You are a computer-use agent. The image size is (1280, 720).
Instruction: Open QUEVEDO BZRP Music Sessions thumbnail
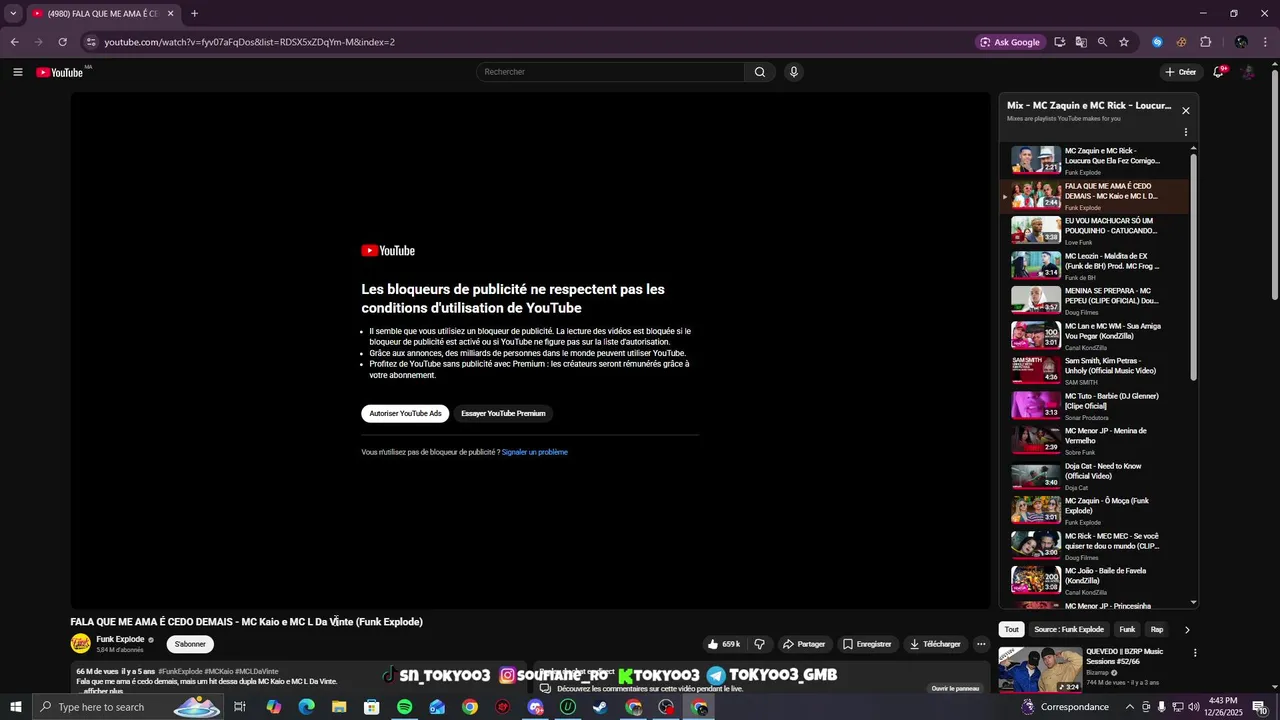(1040, 670)
